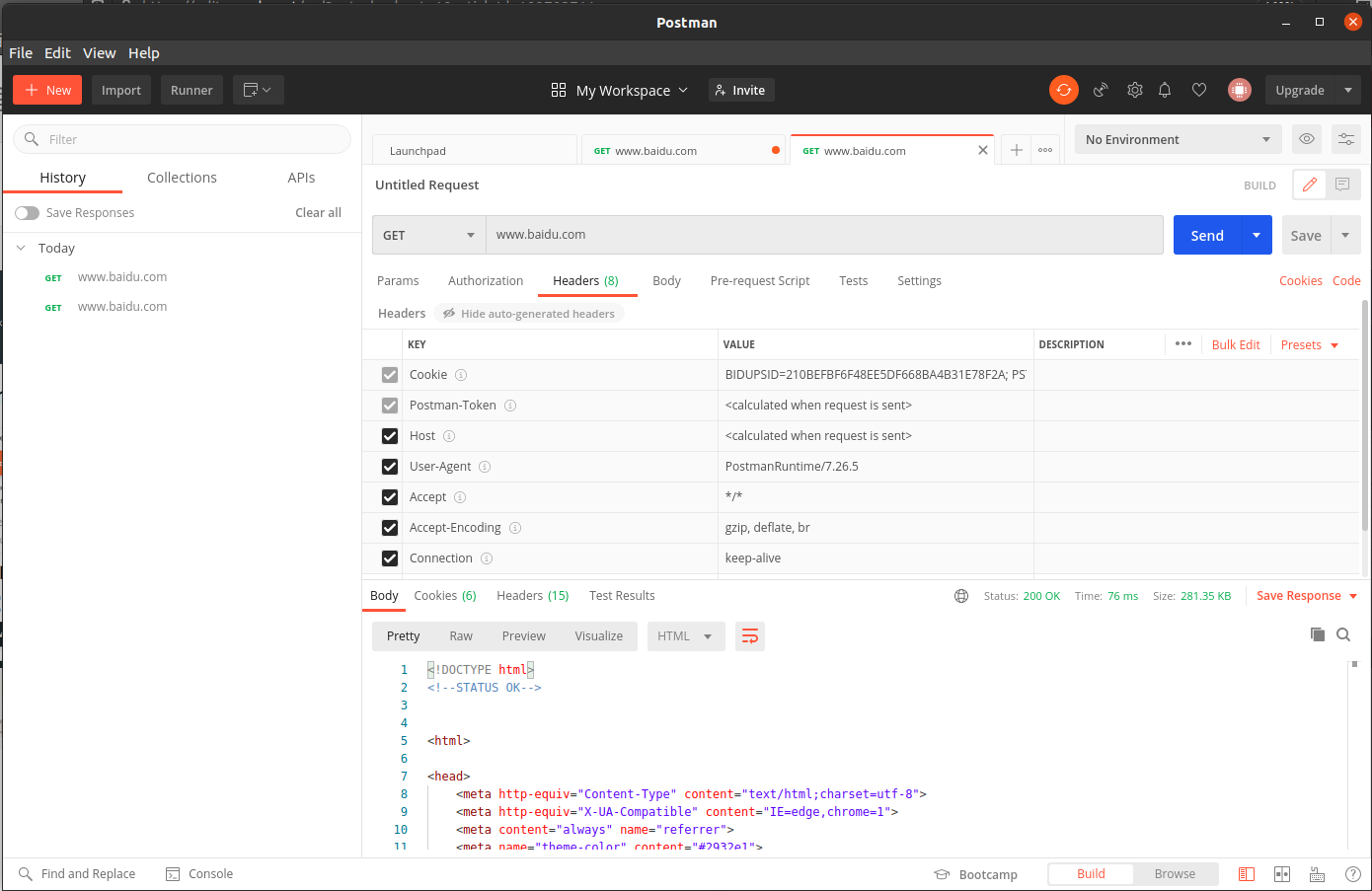Search the response with magnifier icon
1372x891 pixels.
click(x=1343, y=634)
